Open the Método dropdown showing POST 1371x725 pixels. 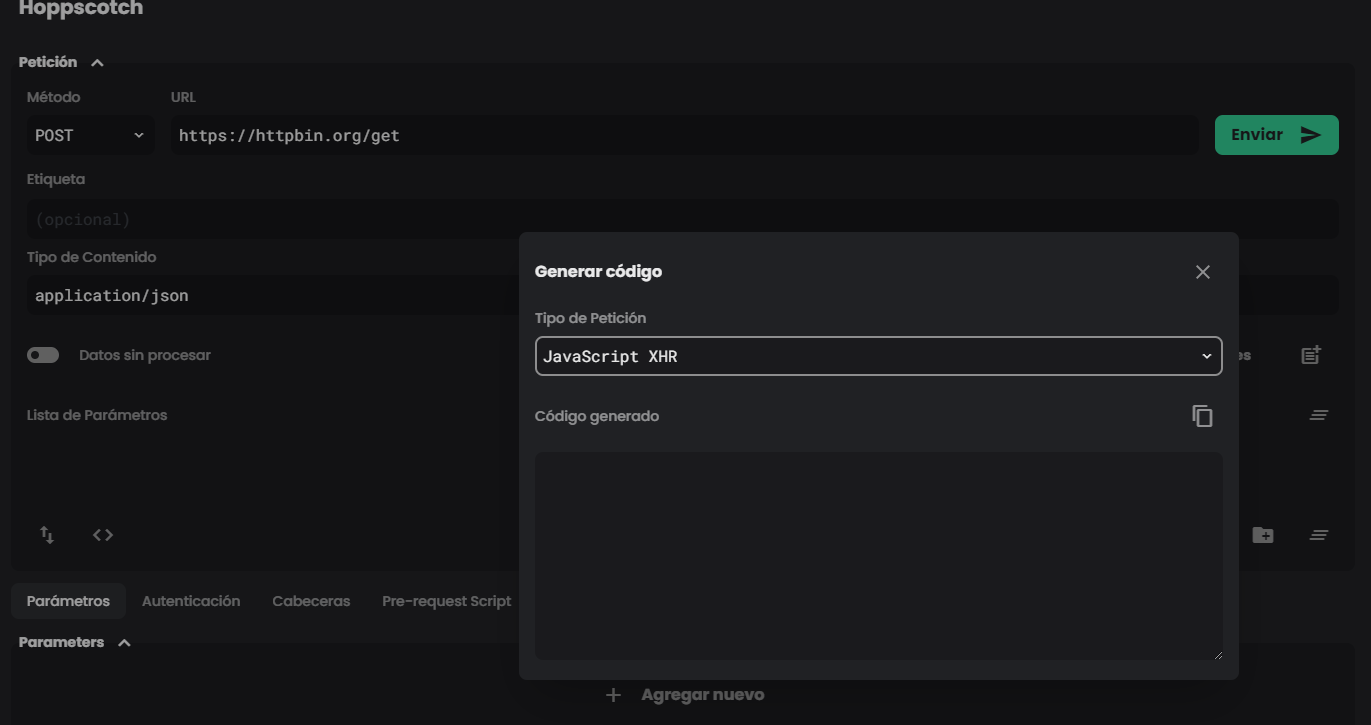click(88, 134)
